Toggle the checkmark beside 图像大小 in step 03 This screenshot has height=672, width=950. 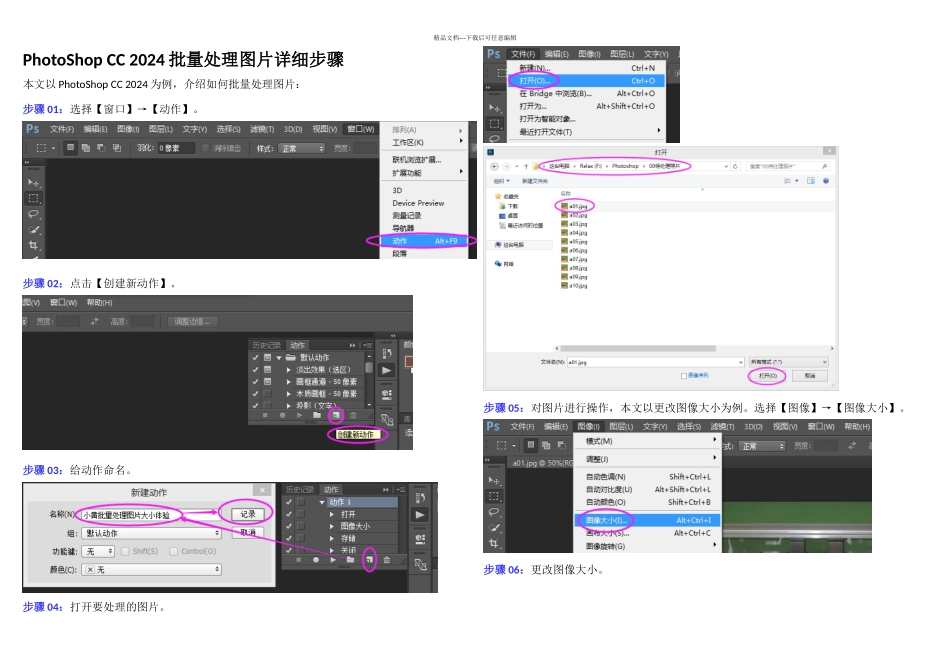tap(289, 526)
